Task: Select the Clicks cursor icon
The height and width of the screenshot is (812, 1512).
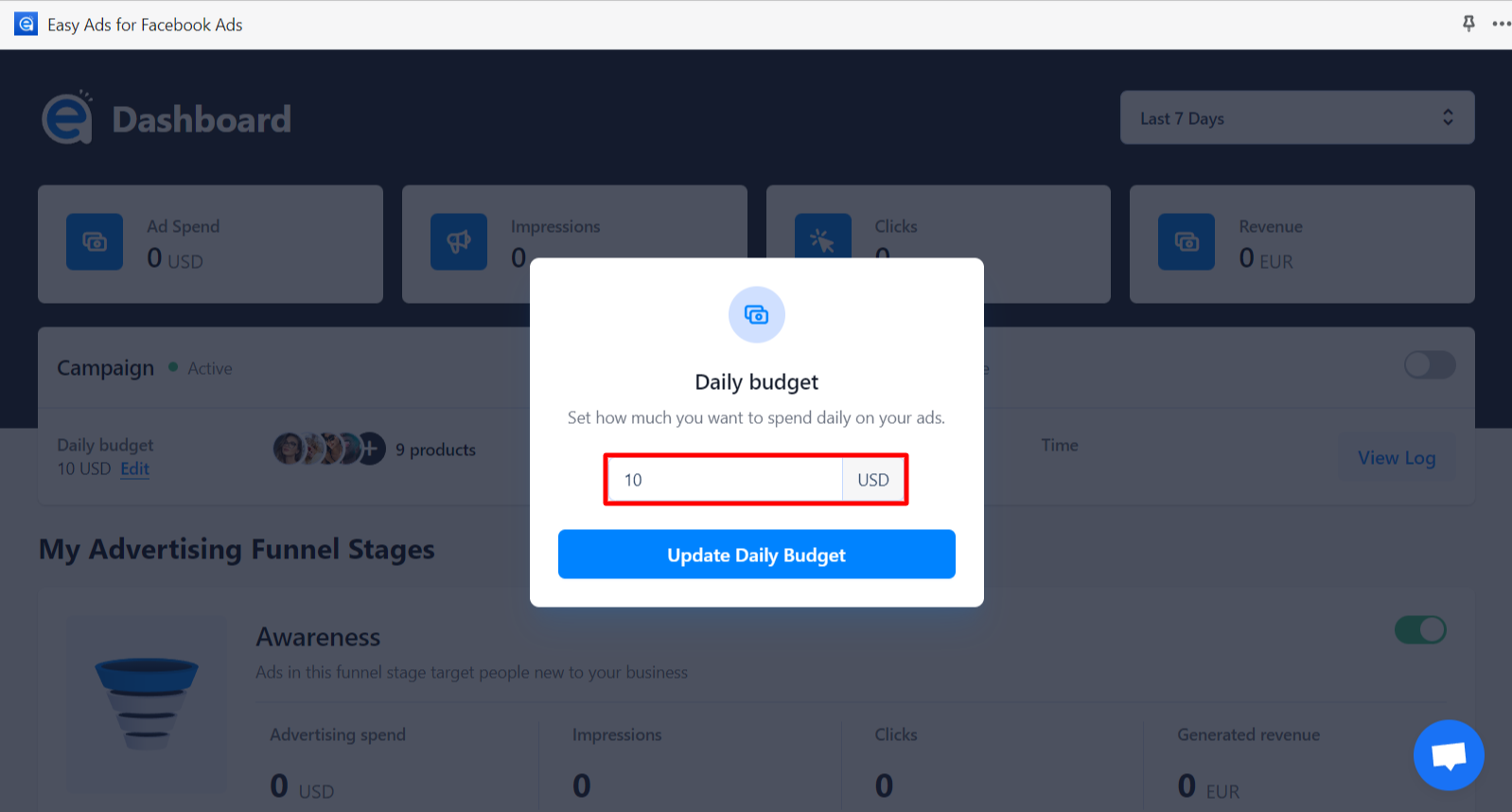Action: [x=822, y=242]
